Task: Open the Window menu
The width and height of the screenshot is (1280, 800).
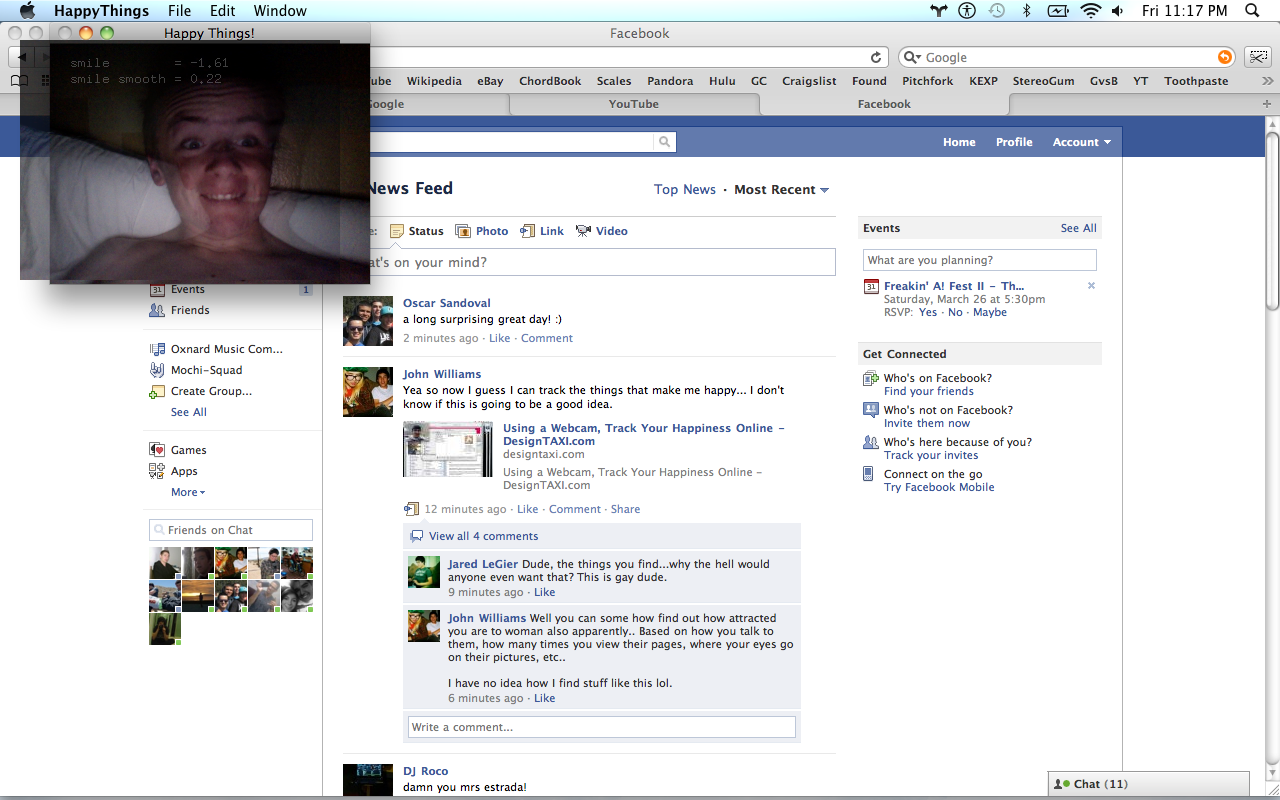Action: tap(280, 11)
